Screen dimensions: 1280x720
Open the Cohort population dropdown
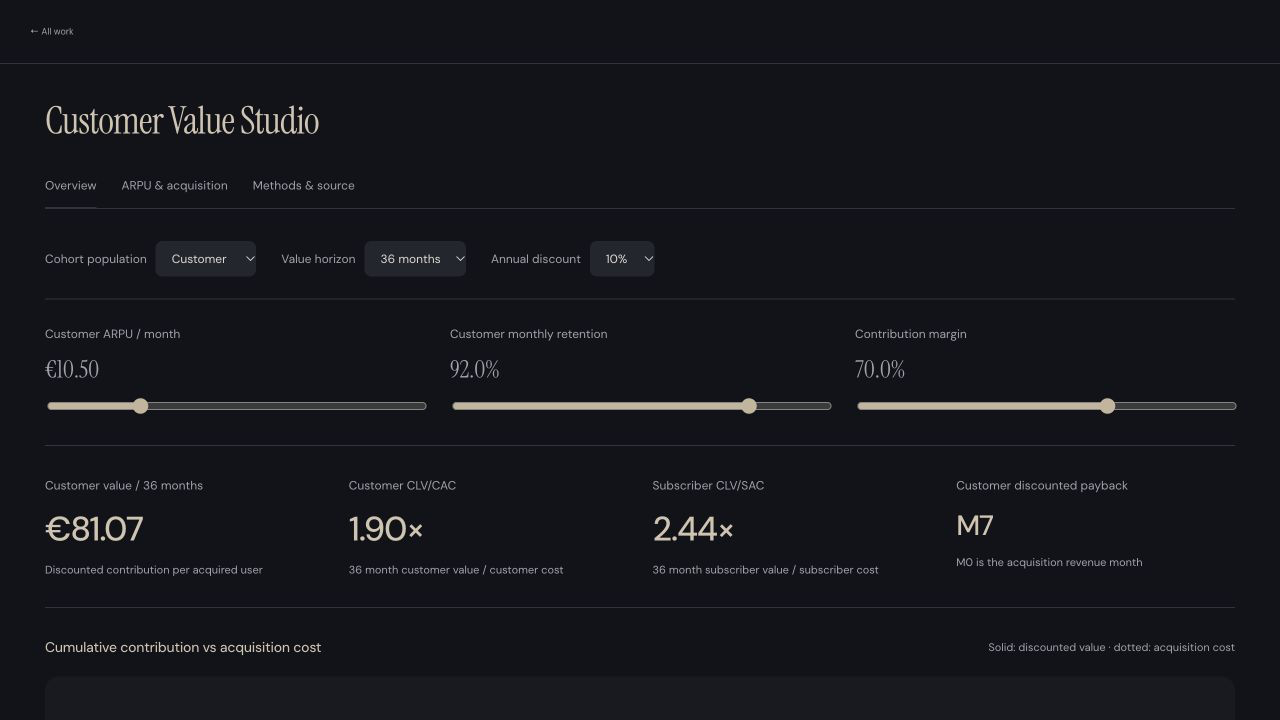tap(205, 259)
